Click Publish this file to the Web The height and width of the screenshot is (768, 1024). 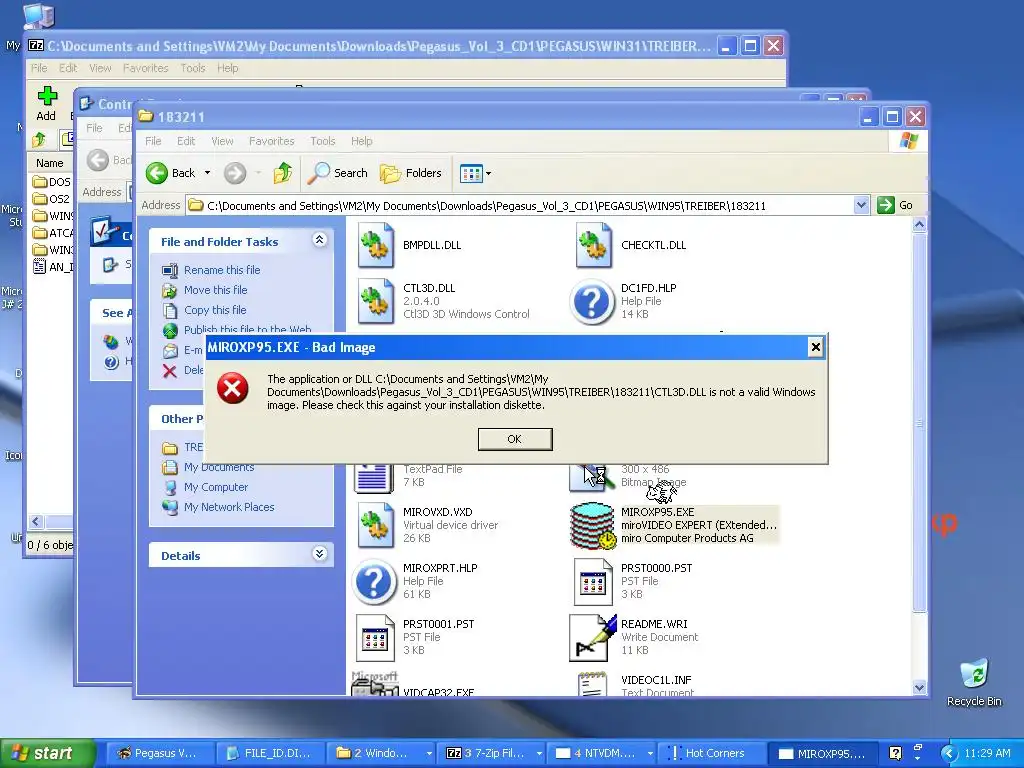[248, 329]
